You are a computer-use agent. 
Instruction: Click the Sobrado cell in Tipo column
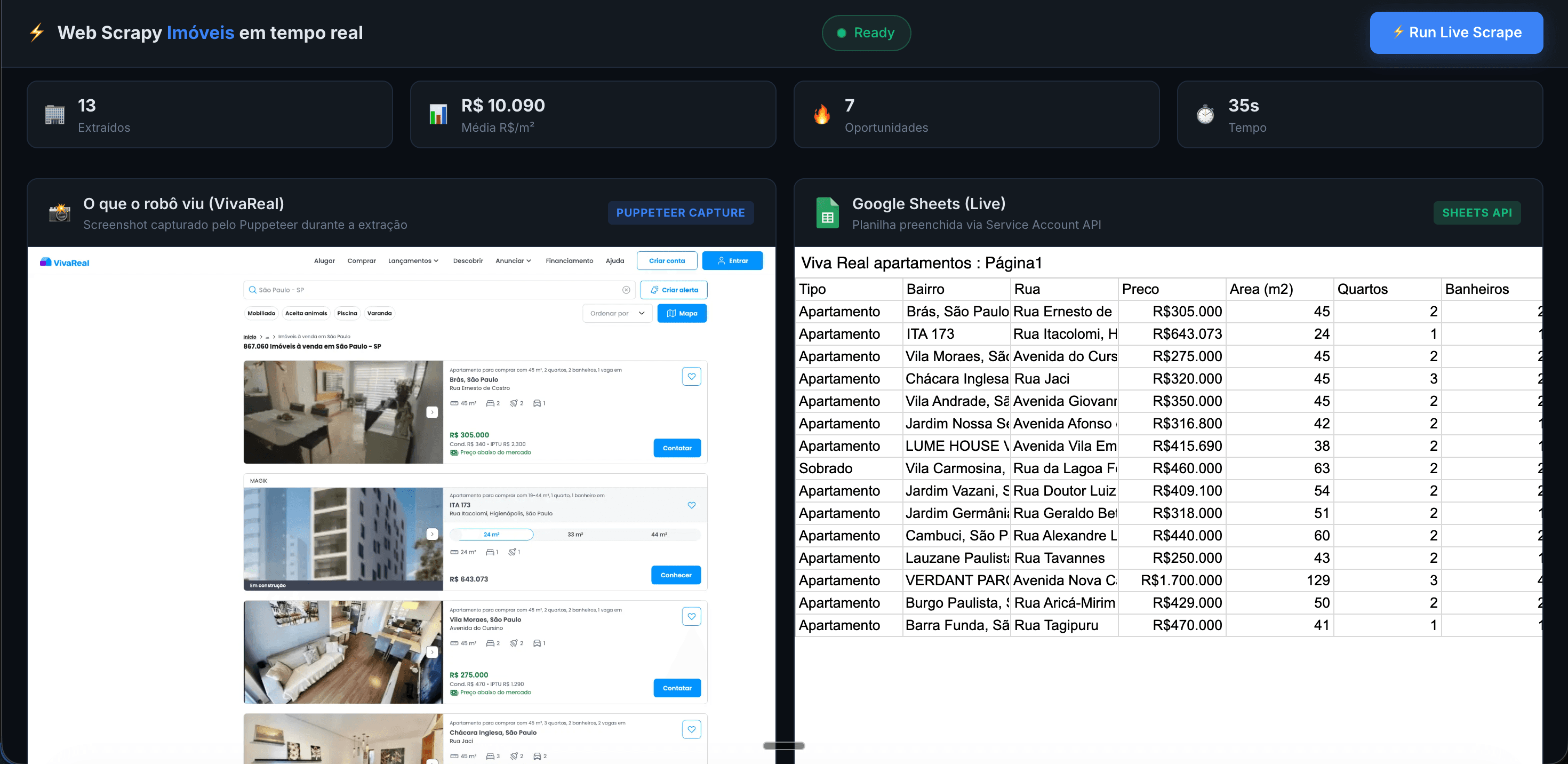tap(849, 468)
